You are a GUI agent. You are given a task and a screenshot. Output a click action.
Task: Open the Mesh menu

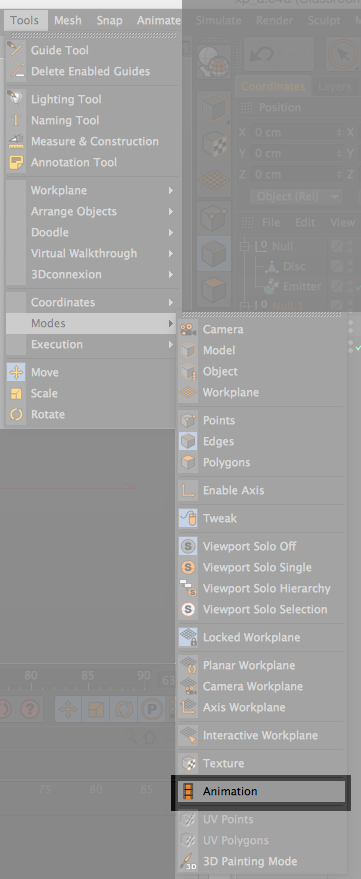(x=68, y=21)
